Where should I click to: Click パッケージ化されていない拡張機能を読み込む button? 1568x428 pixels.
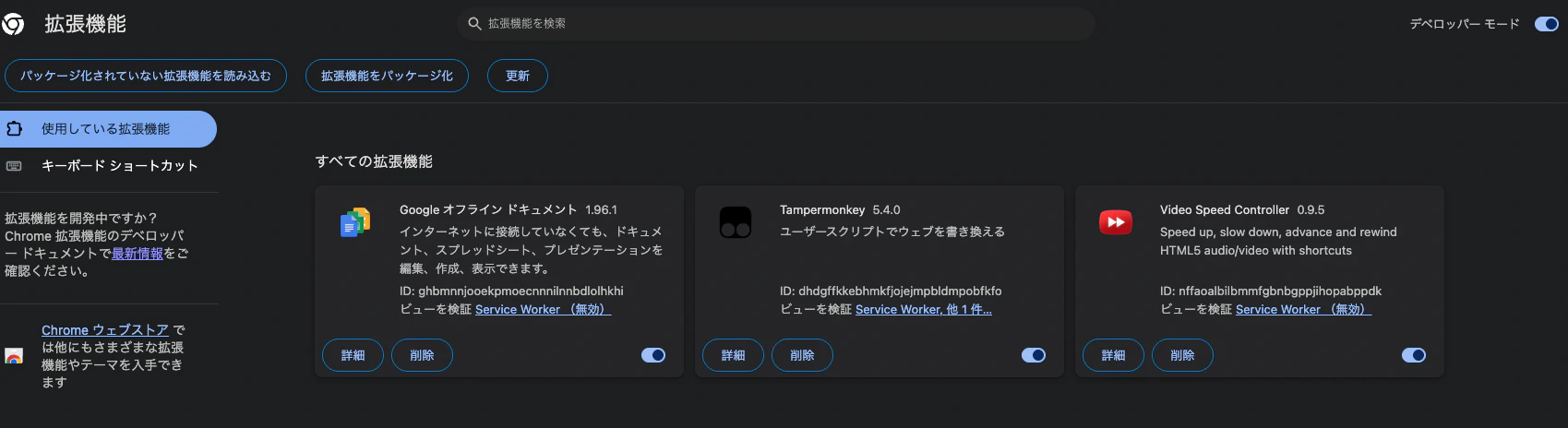[x=146, y=76]
